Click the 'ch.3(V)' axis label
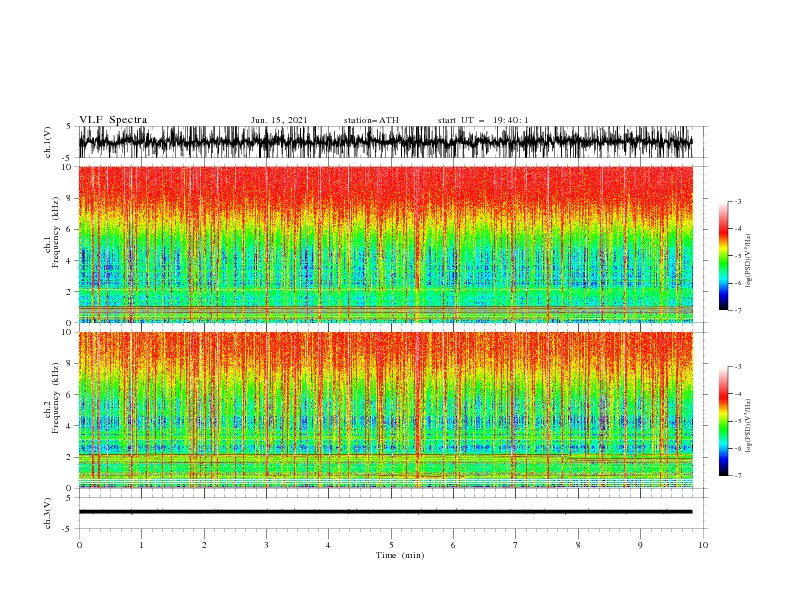792x612 pixels. click(x=48, y=513)
